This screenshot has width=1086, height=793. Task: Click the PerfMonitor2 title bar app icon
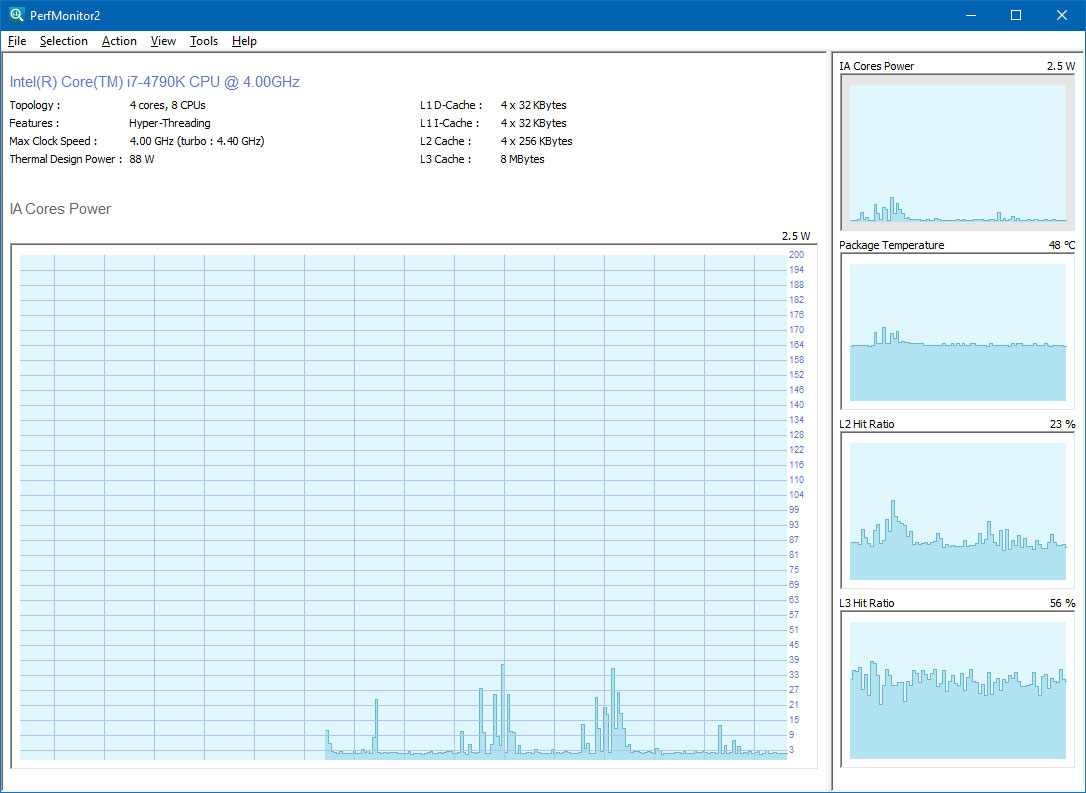click(x=16, y=15)
